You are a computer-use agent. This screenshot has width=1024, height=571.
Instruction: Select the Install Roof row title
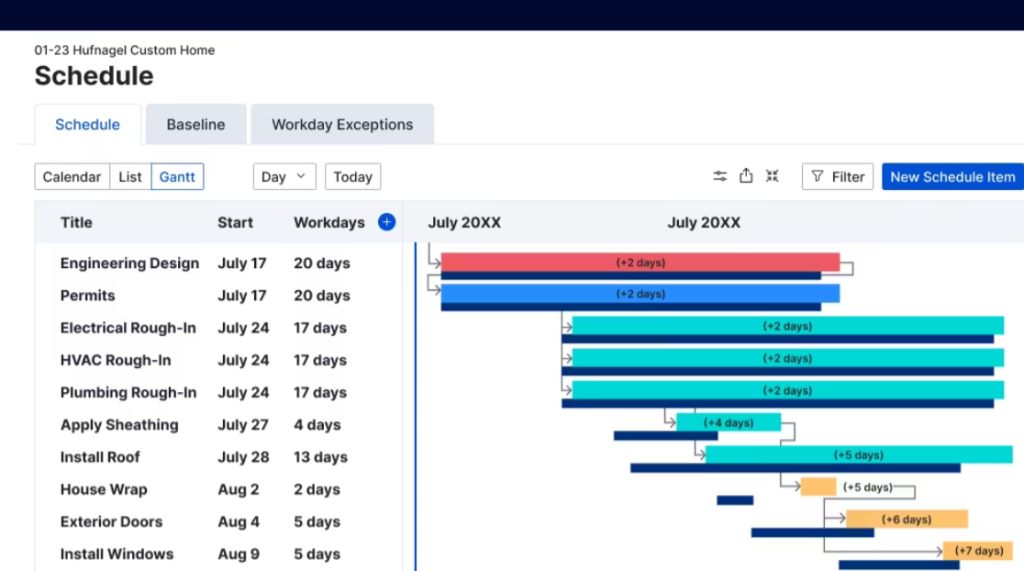[x=100, y=457]
